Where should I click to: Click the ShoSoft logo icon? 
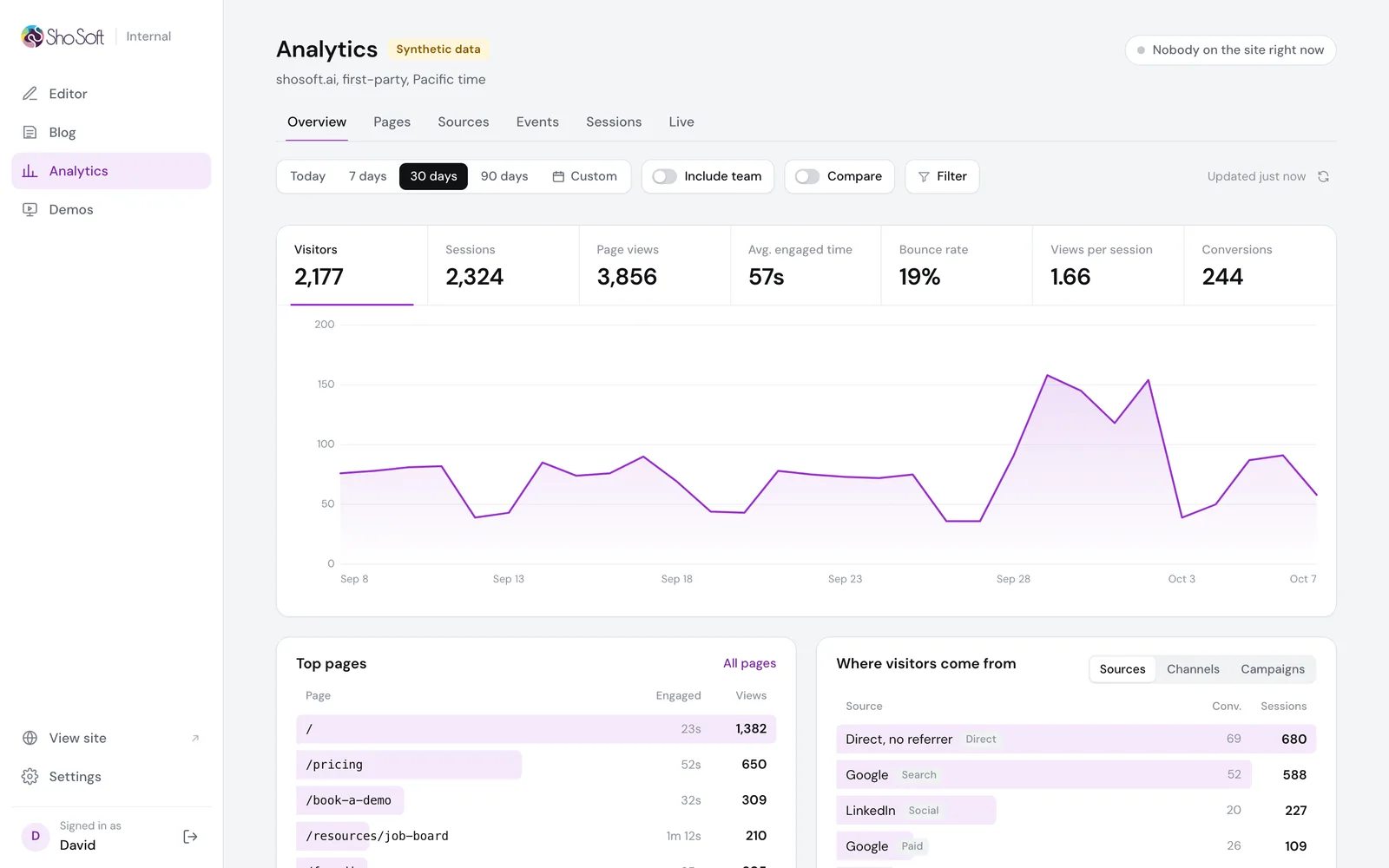coord(32,36)
